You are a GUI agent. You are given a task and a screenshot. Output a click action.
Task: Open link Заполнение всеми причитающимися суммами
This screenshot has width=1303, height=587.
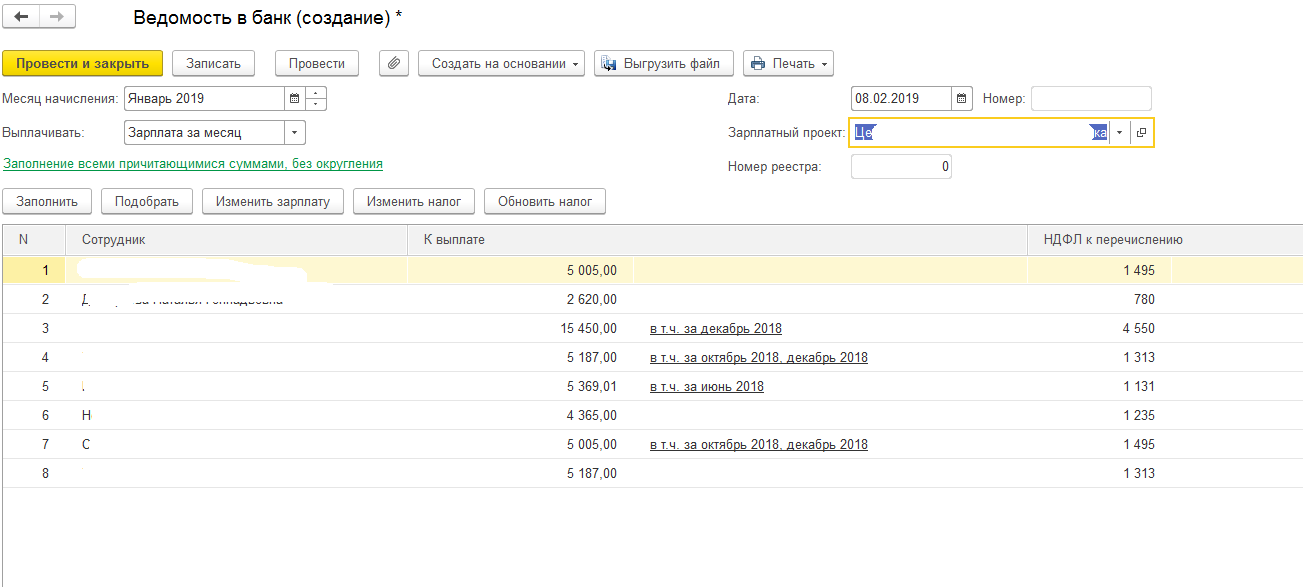(x=193, y=163)
